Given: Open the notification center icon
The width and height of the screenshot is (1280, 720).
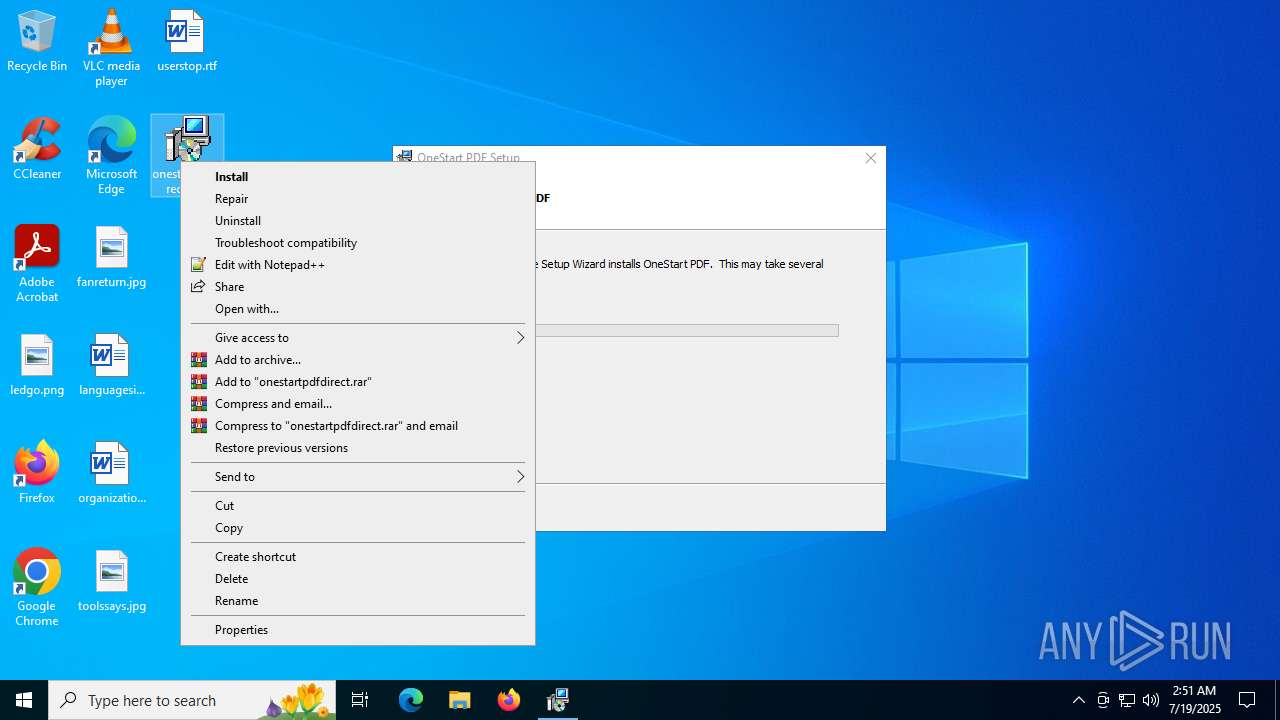Looking at the screenshot, I should click(x=1247, y=700).
